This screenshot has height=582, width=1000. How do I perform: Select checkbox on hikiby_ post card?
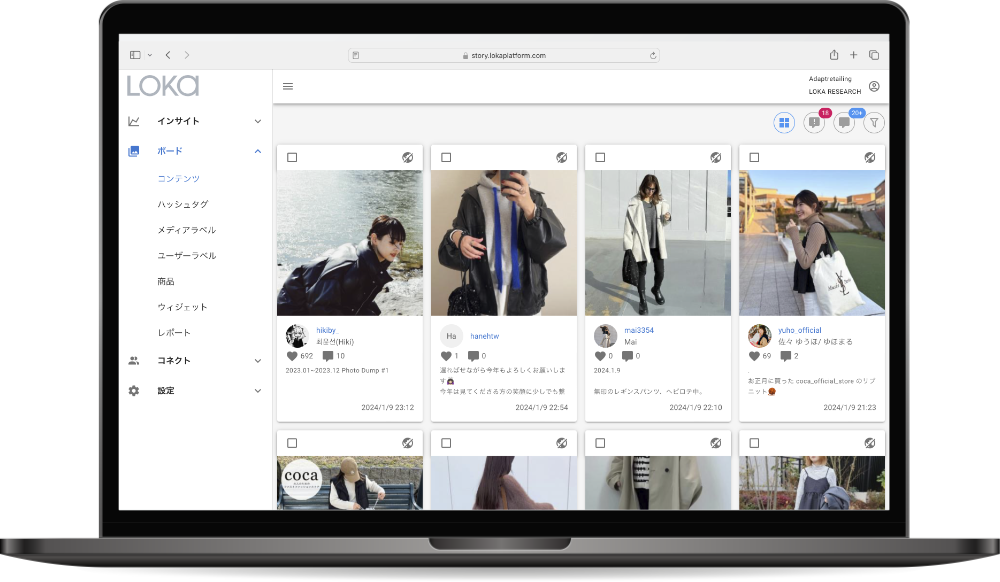point(292,158)
